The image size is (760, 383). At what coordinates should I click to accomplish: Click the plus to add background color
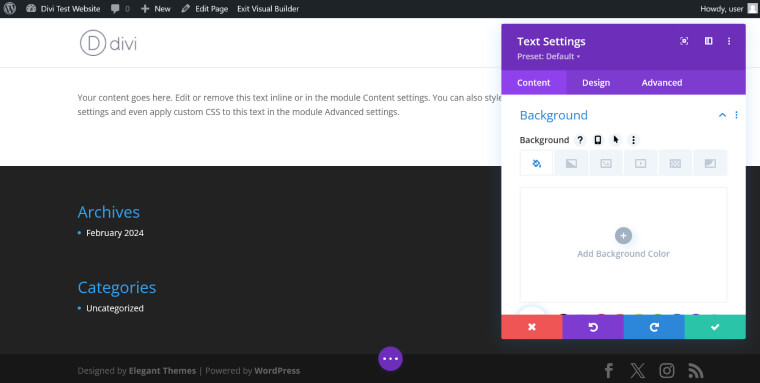click(623, 236)
